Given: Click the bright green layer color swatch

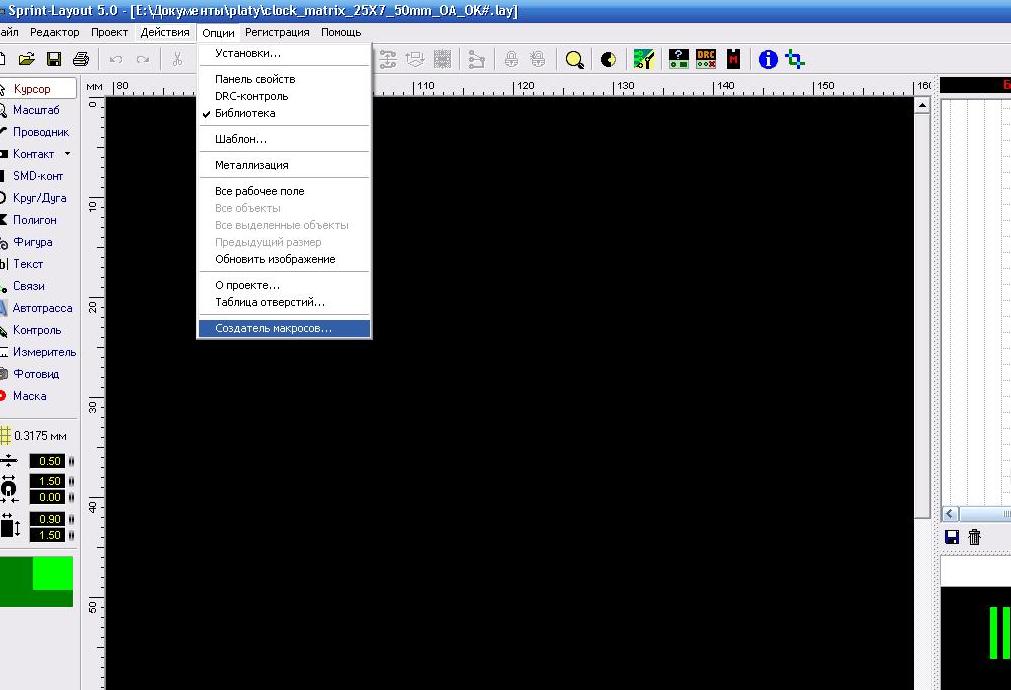Looking at the screenshot, I should click(x=52, y=572).
